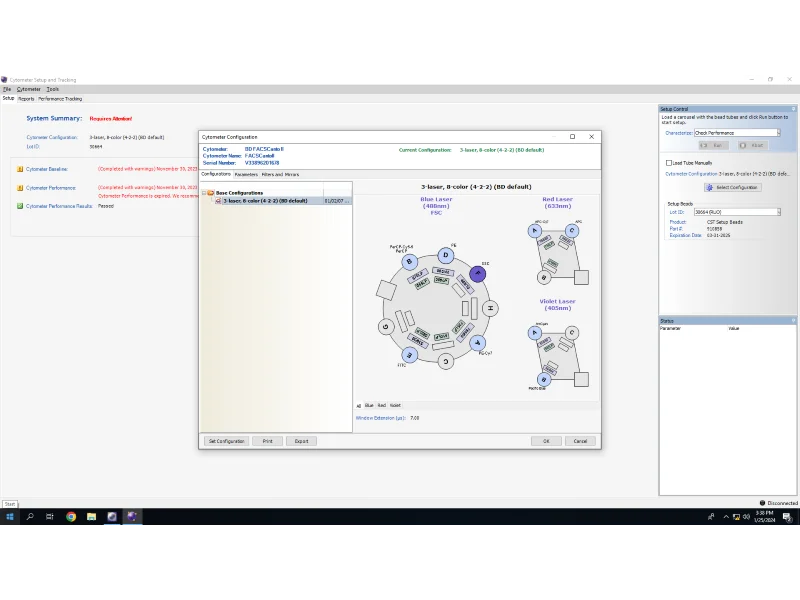Open Google Chrome from the taskbar
This screenshot has height=600, width=800.
(71, 516)
